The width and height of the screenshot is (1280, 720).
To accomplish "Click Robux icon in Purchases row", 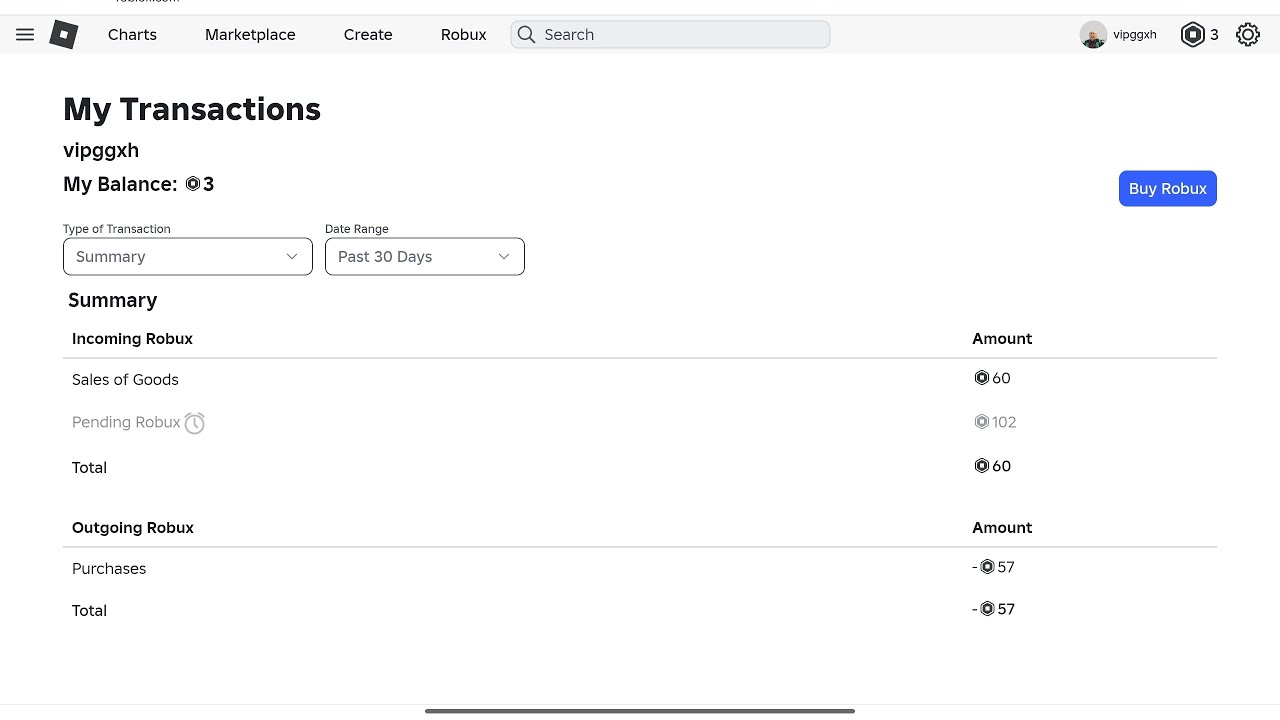I will pyautogui.click(x=987, y=567).
